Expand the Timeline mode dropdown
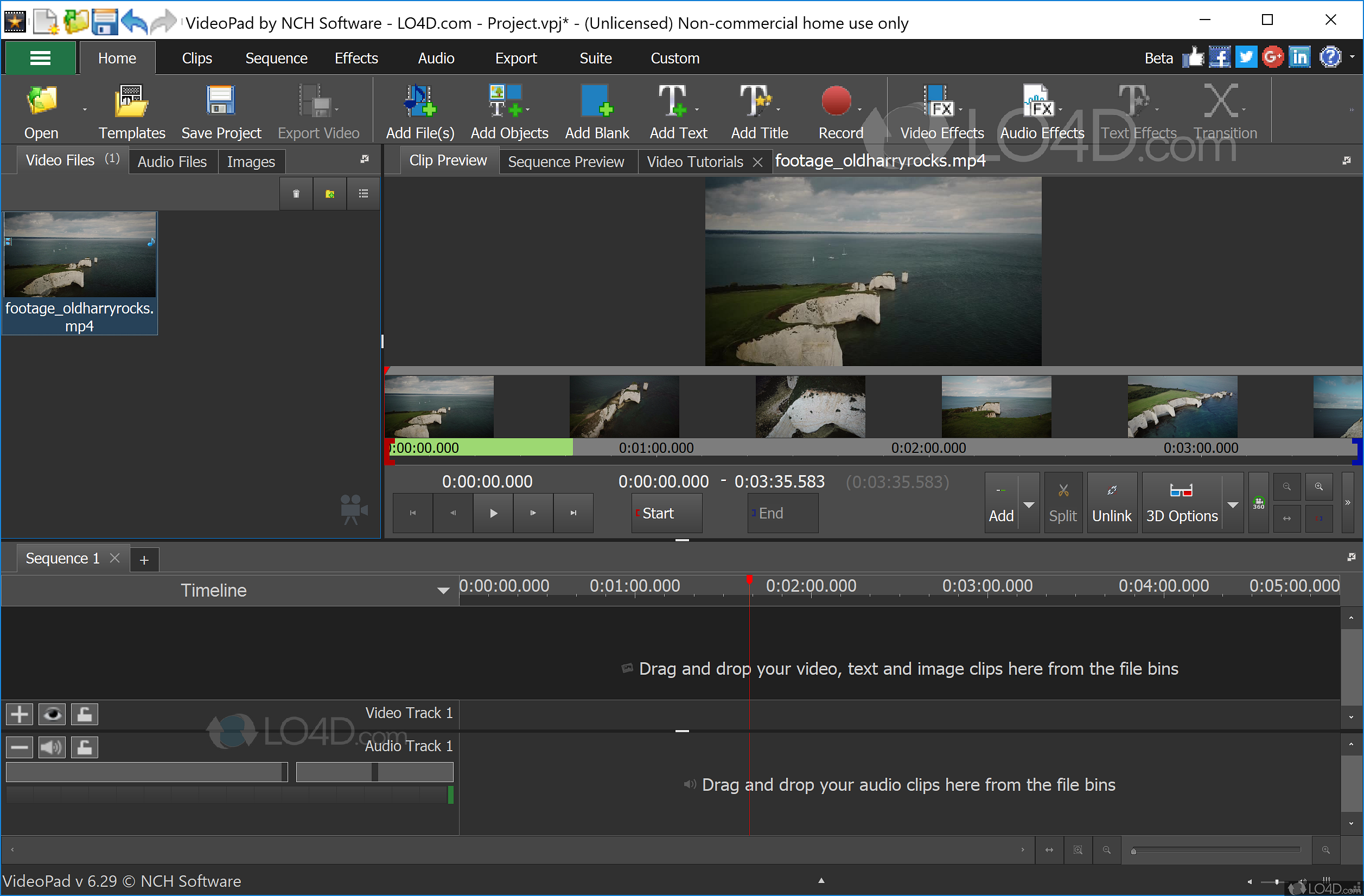The height and width of the screenshot is (896, 1364). (443, 591)
